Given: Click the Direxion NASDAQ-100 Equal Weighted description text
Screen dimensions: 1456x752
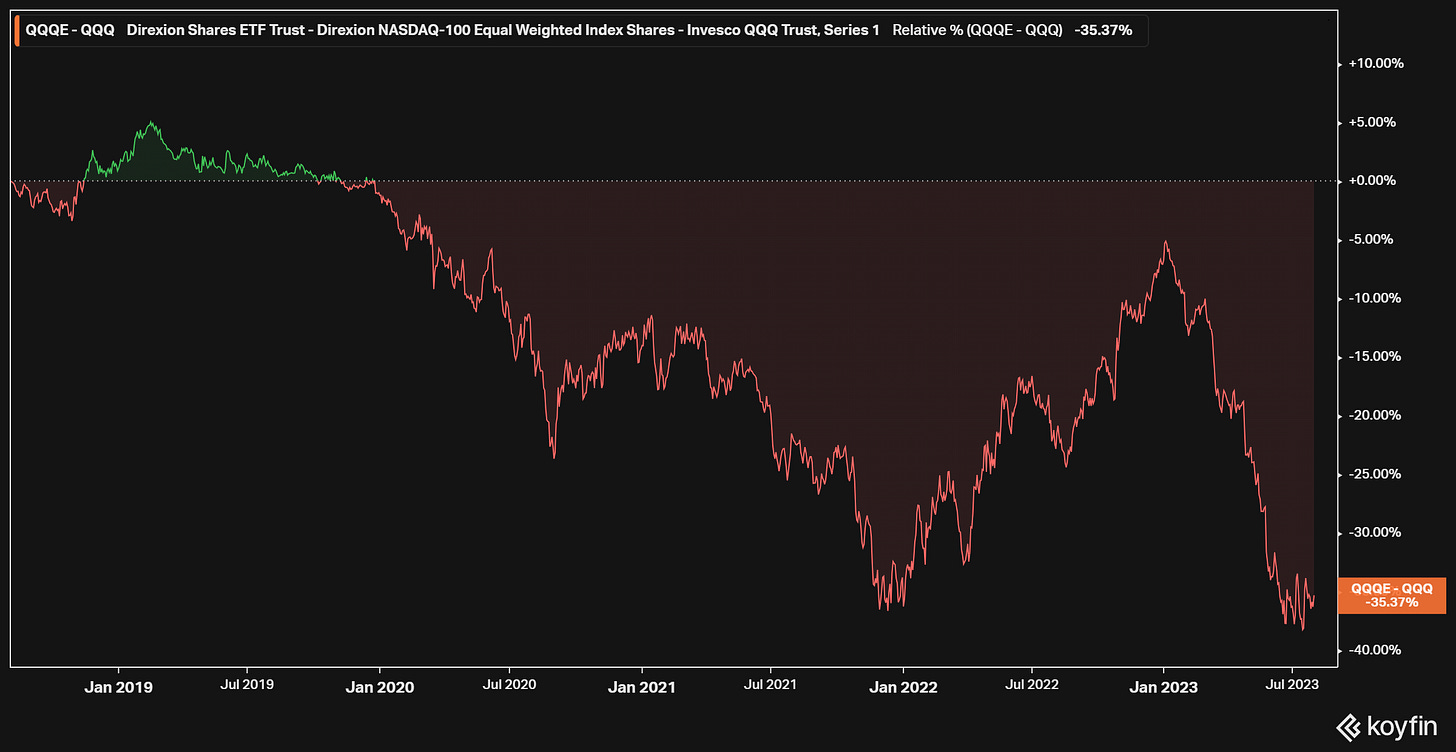Looking at the screenshot, I should [x=503, y=31].
